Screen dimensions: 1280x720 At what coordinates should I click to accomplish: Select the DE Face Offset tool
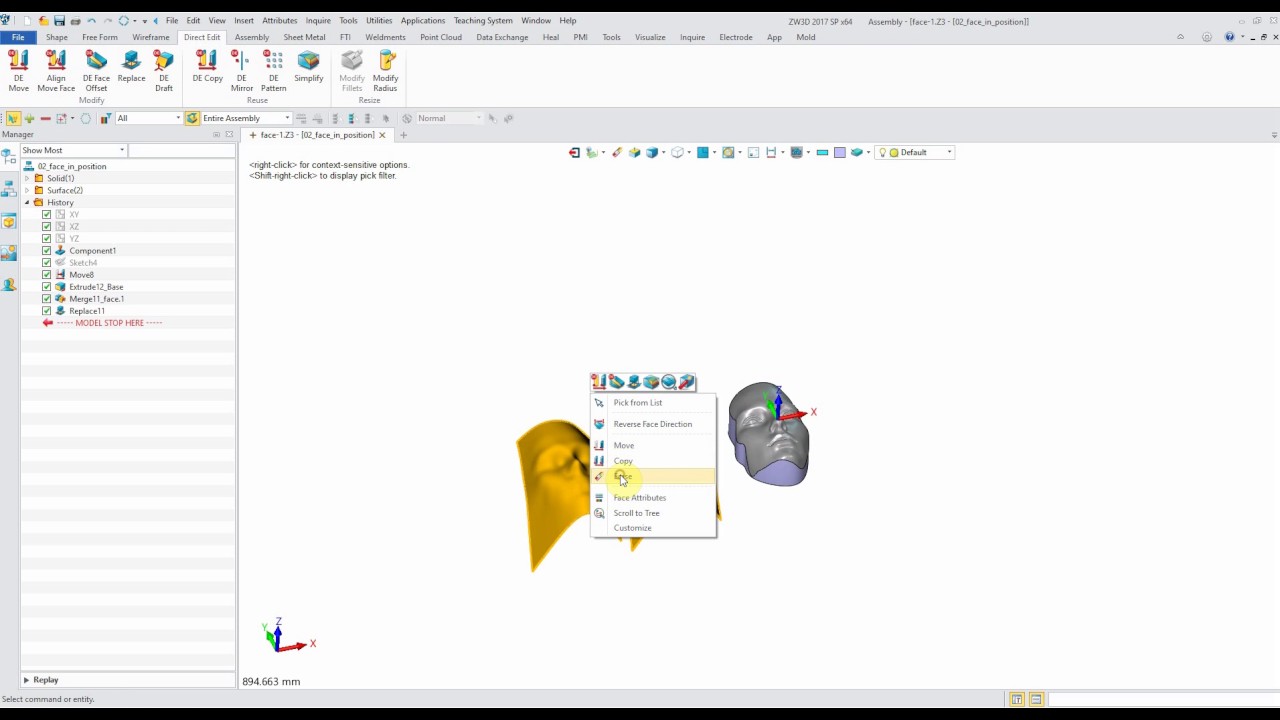[96, 71]
